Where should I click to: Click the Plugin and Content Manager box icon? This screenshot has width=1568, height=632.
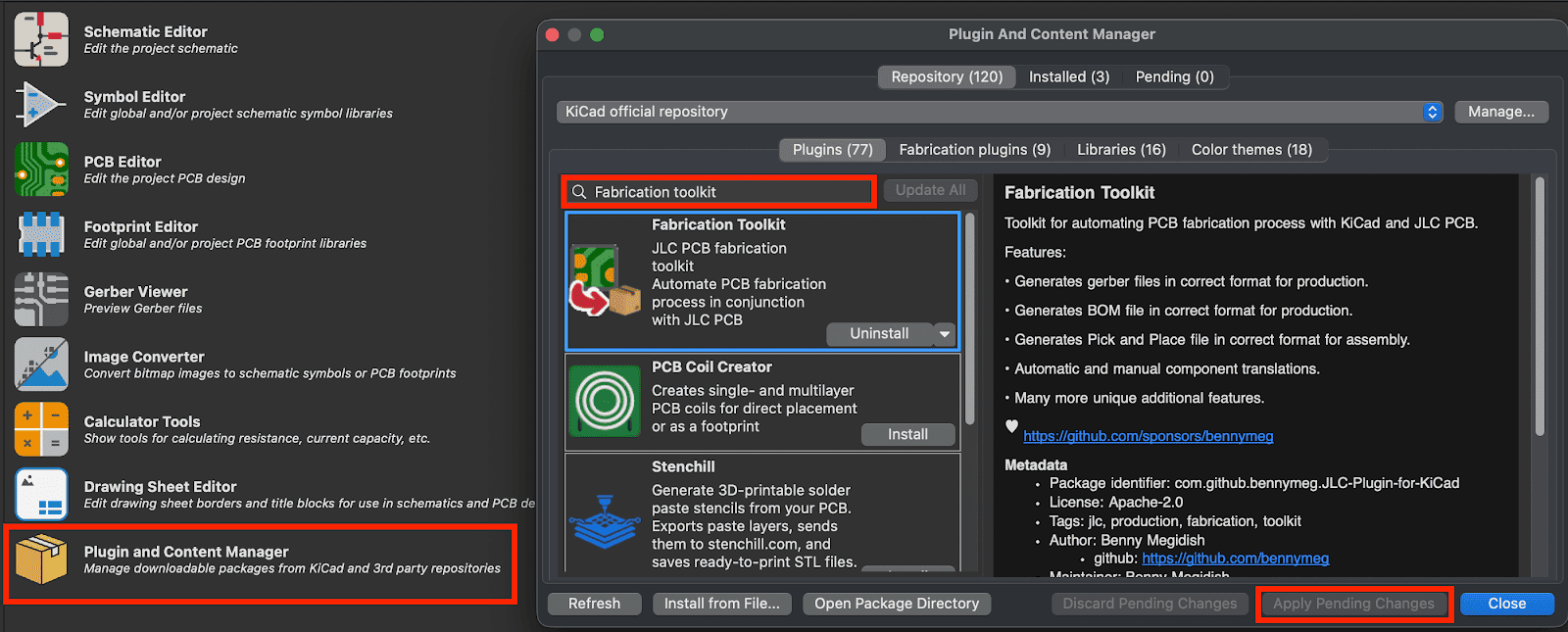(x=41, y=559)
